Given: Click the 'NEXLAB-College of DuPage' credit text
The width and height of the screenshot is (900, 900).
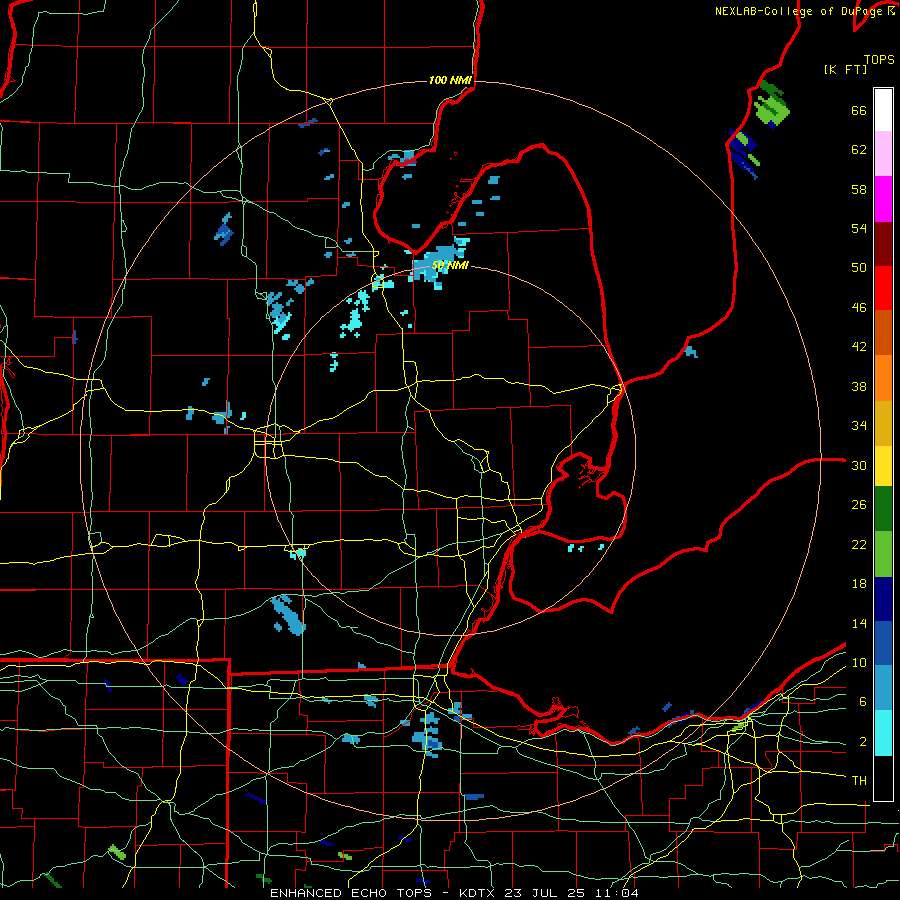Looking at the screenshot, I should coord(797,11).
